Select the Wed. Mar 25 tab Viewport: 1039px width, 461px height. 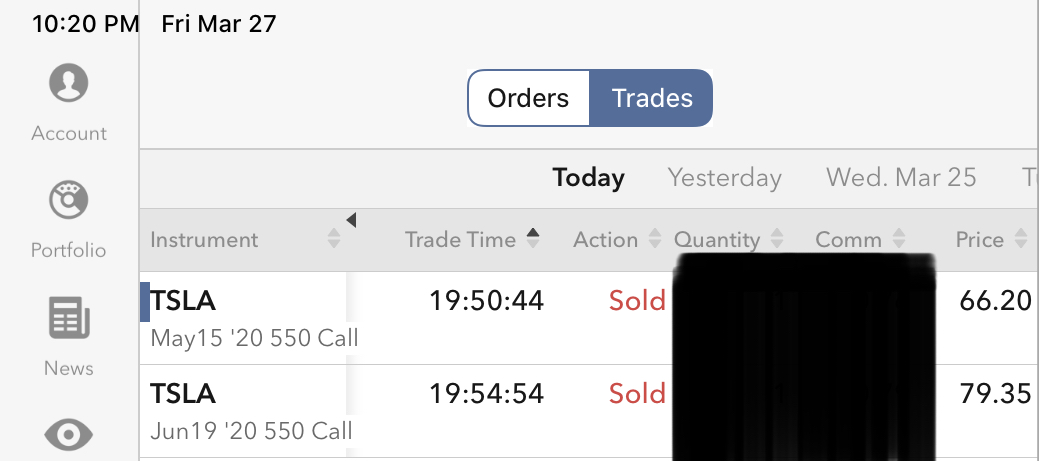click(x=900, y=178)
